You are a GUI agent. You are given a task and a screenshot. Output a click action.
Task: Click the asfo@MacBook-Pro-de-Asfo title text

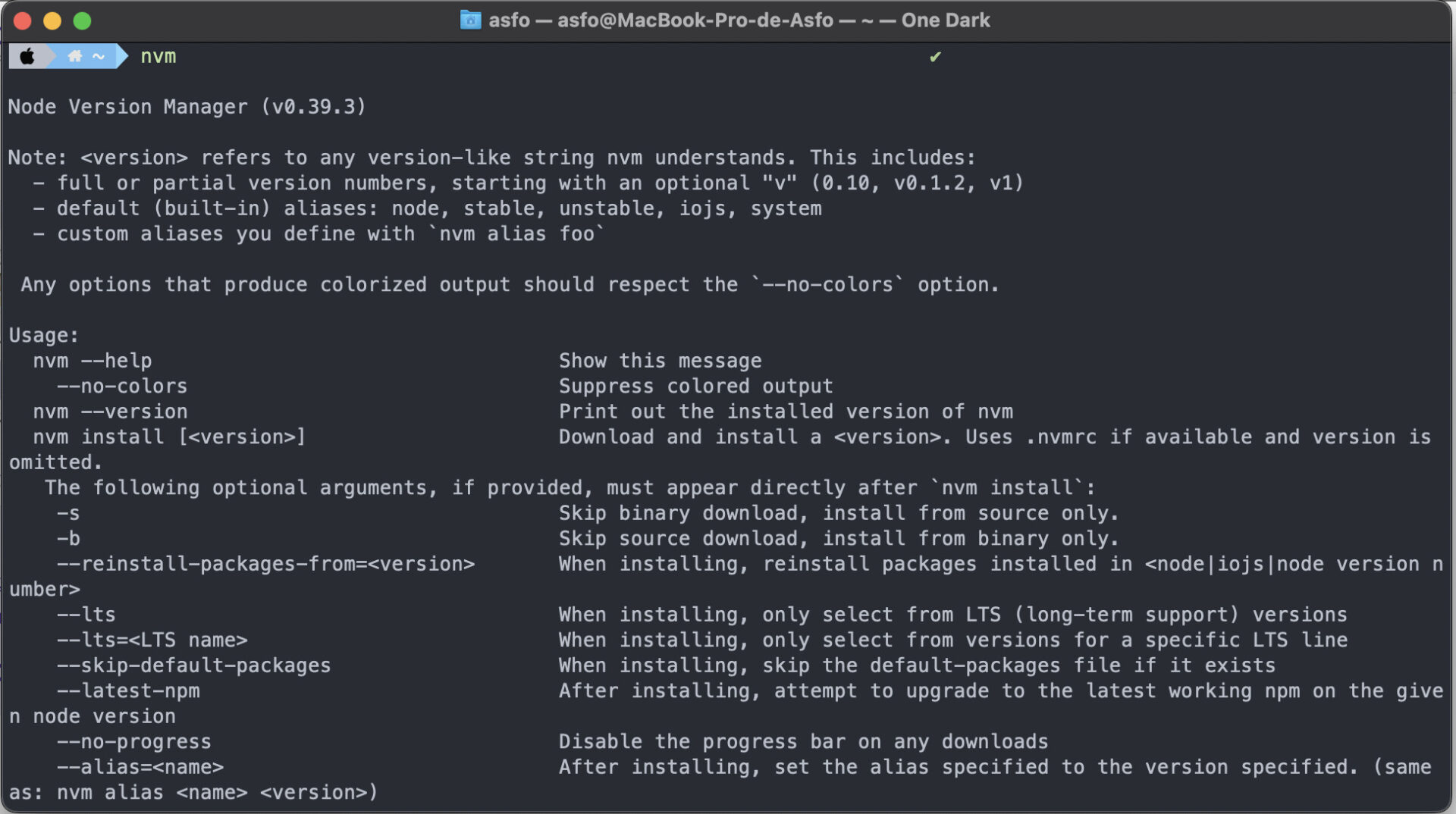point(694,20)
